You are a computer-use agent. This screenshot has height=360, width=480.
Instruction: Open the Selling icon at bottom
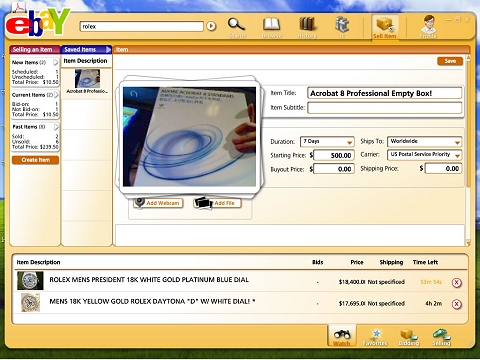pyautogui.click(x=441, y=337)
